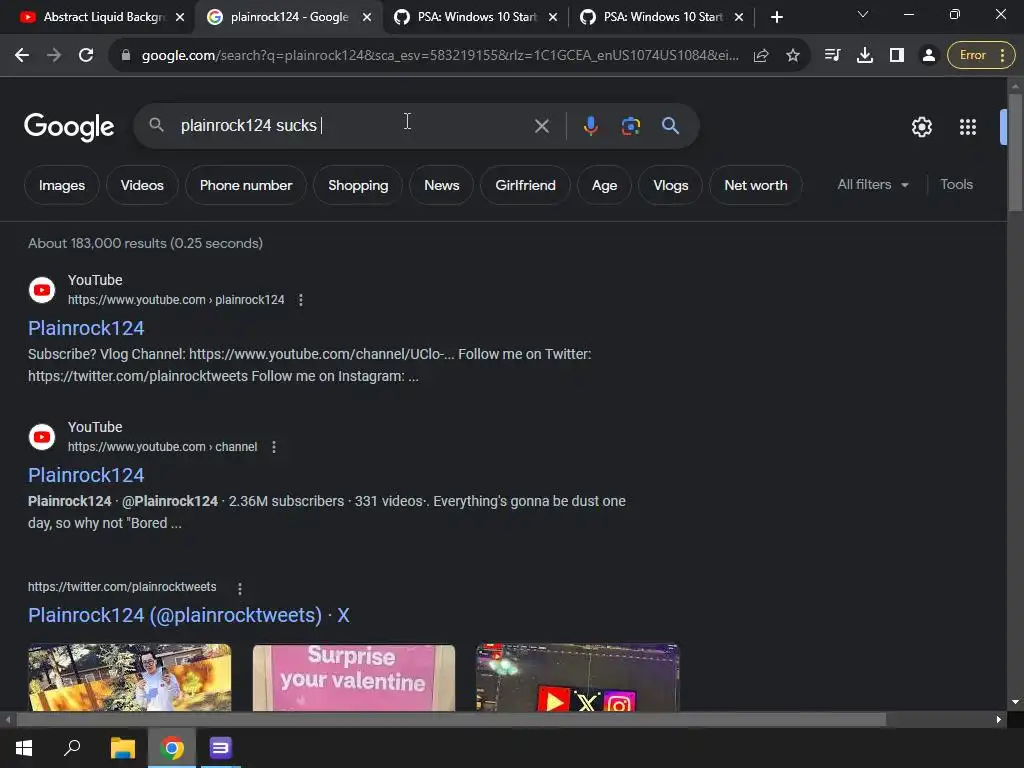Open a new browser tab

(776, 17)
